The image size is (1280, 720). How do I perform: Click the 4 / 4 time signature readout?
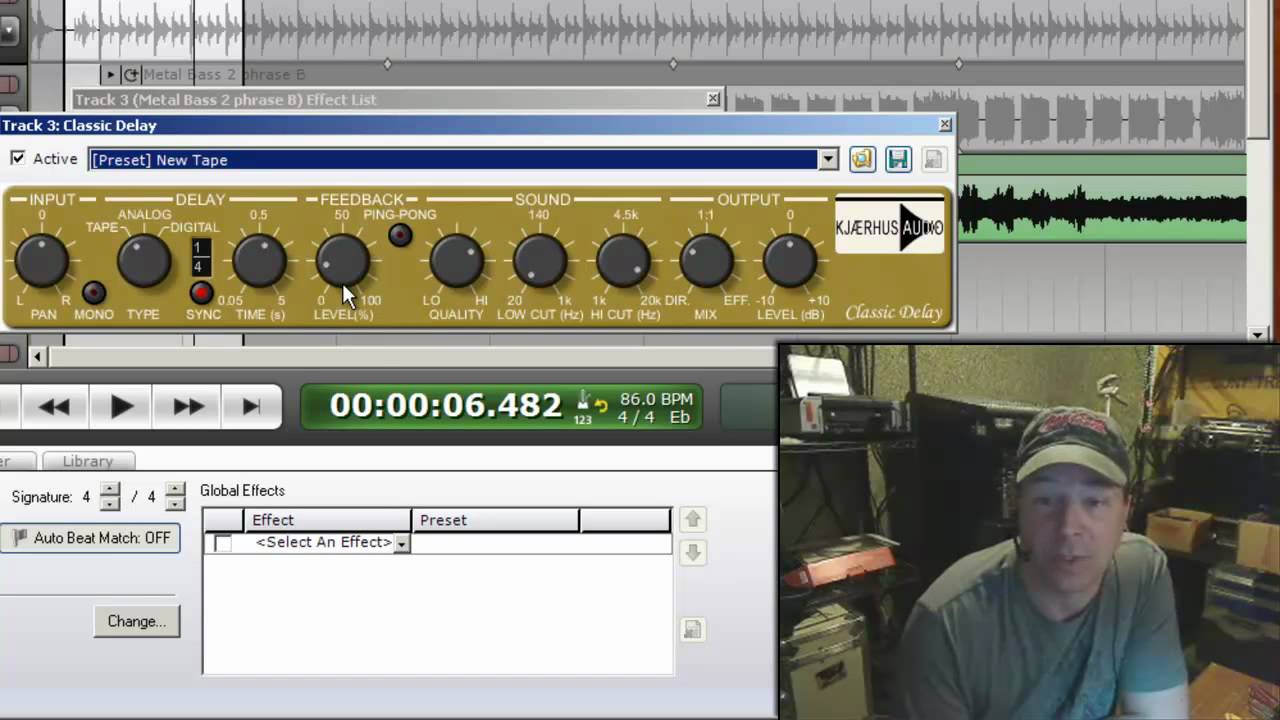pyautogui.click(x=636, y=417)
